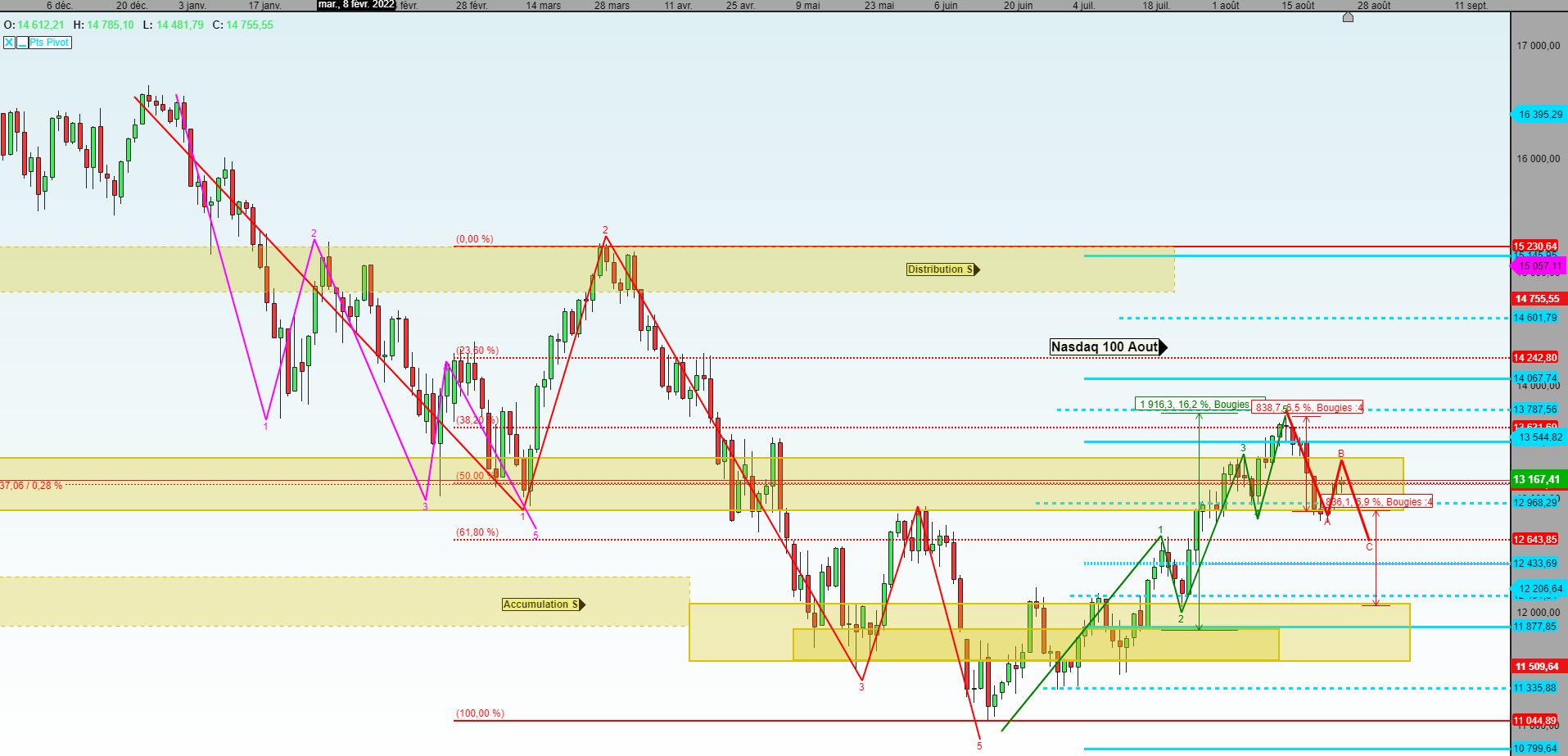Select the Fibonacci (0,00 %) level label
The height and width of the screenshot is (756, 1568).
click(475, 239)
